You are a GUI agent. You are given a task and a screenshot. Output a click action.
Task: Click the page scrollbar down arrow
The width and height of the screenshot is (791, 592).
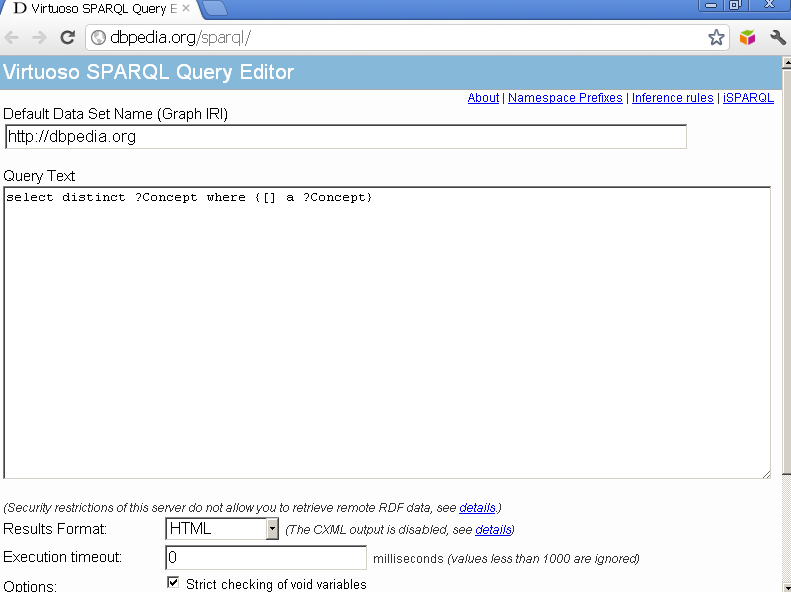click(783, 584)
